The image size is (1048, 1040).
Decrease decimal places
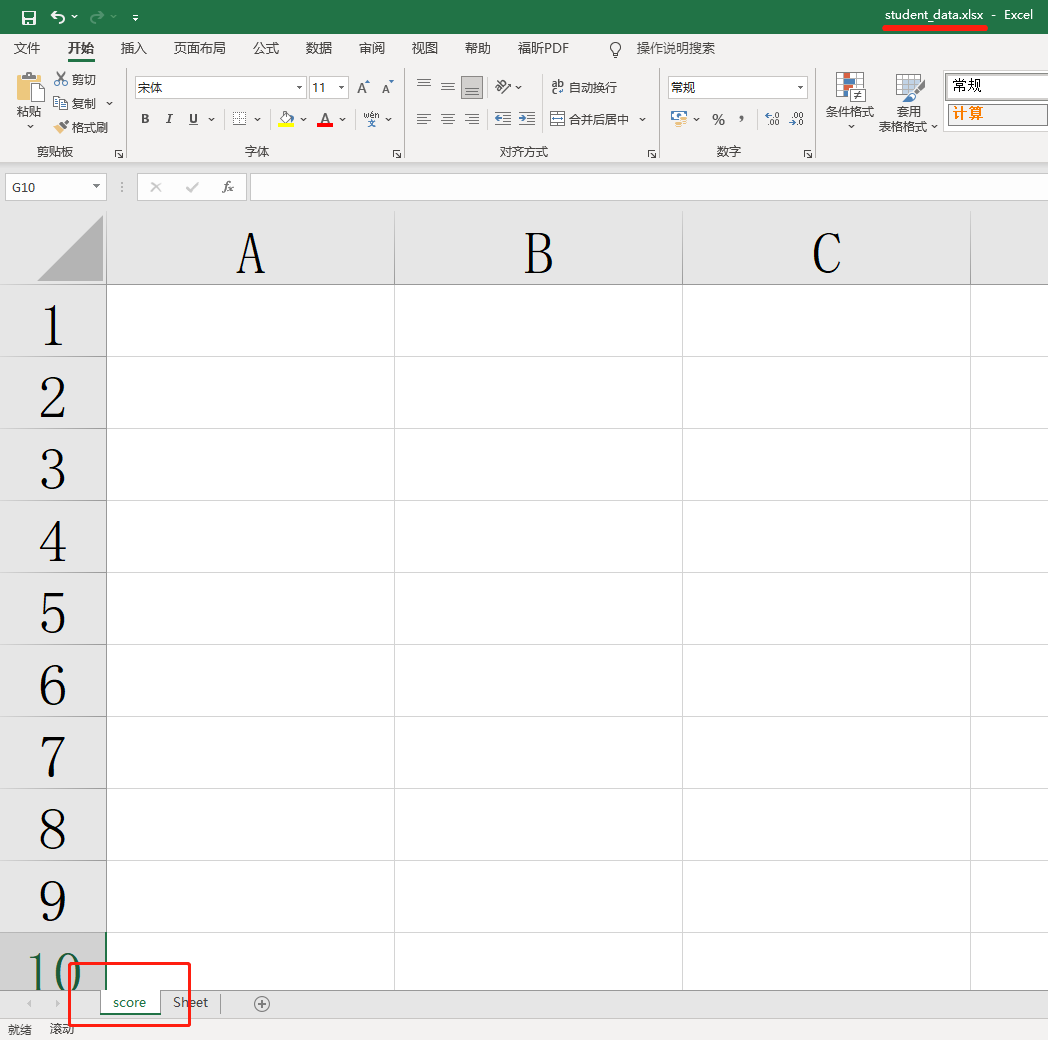click(796, 119)
